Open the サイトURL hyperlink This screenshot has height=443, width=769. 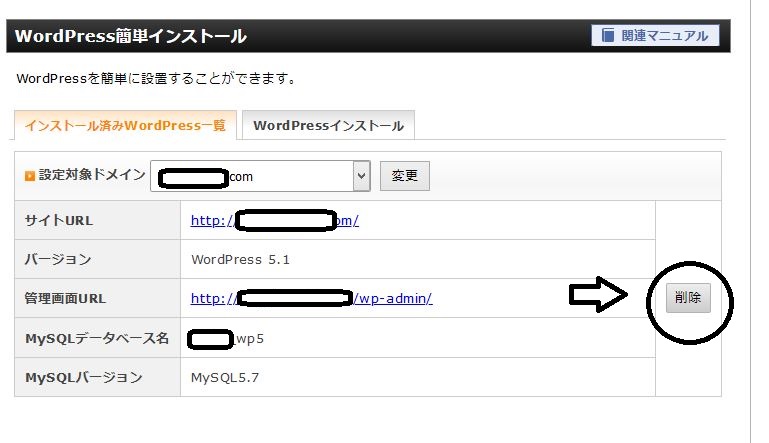tap(274, 221)
